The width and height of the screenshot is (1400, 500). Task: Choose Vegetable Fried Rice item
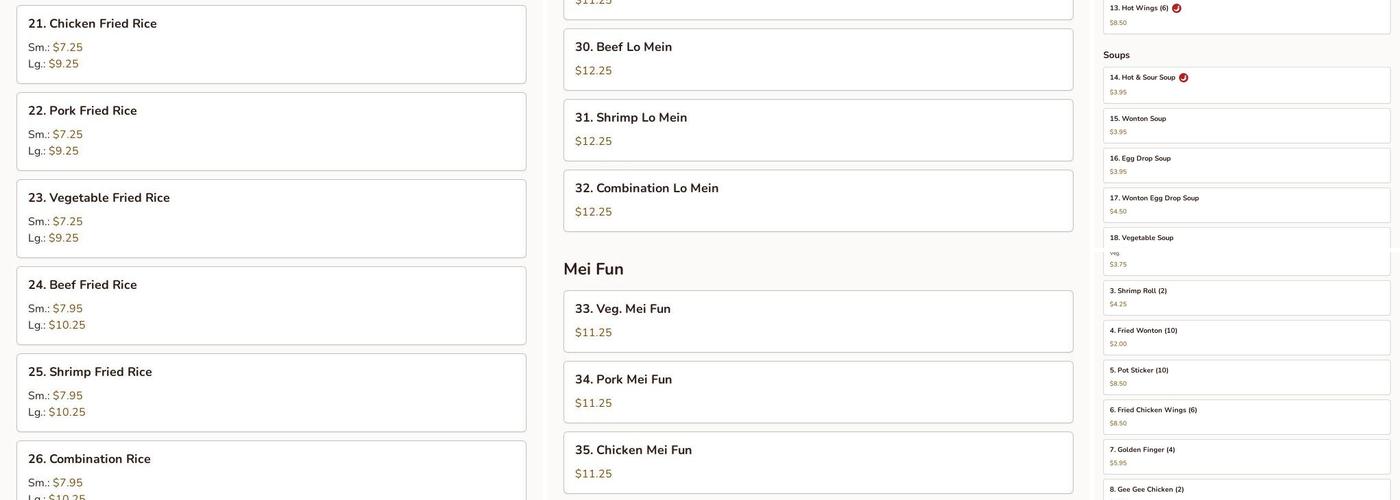click(x=271, y=218)
